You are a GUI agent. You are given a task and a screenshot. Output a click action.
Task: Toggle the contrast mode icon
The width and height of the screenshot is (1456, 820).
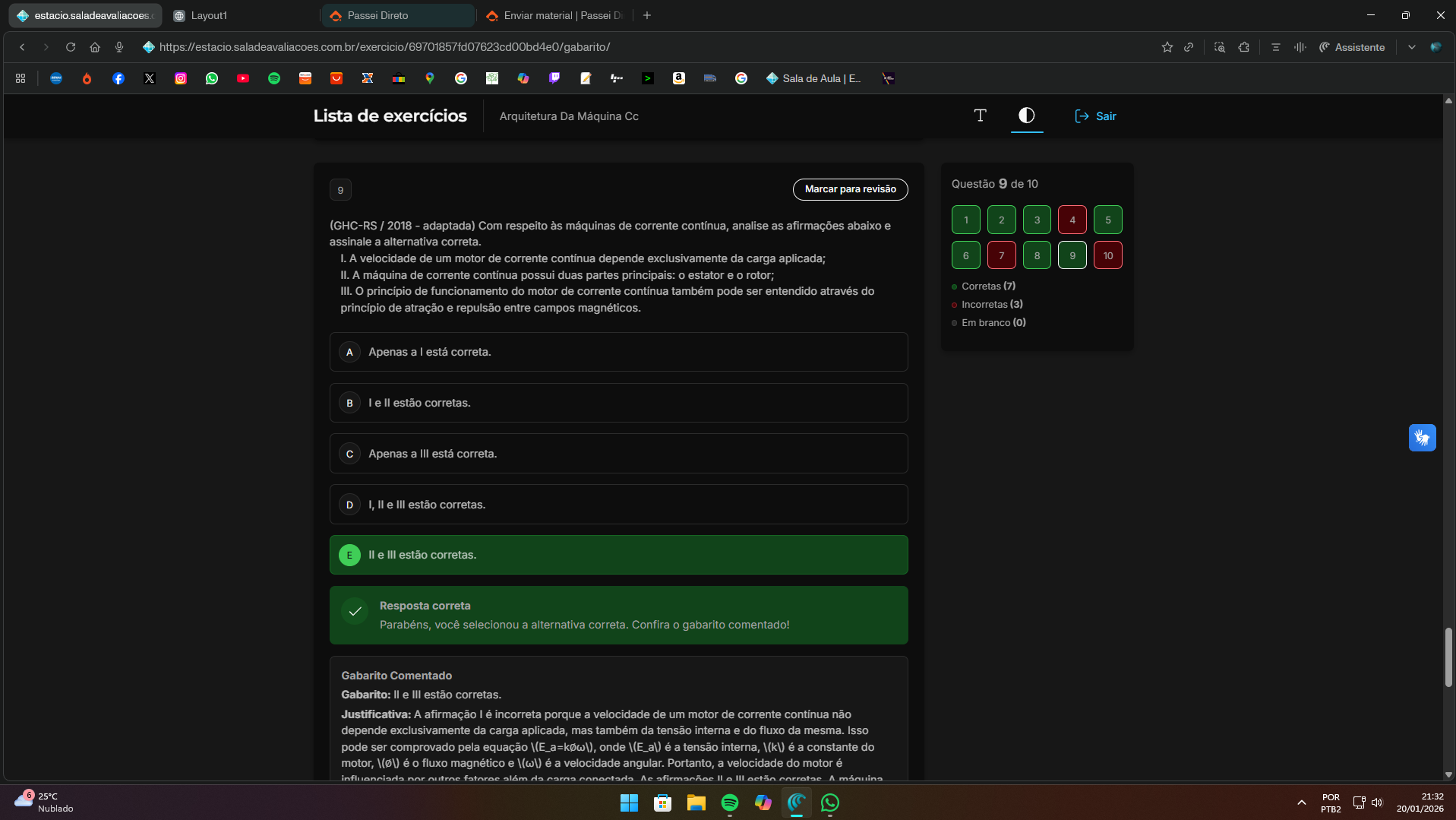tap(1026, 116)
